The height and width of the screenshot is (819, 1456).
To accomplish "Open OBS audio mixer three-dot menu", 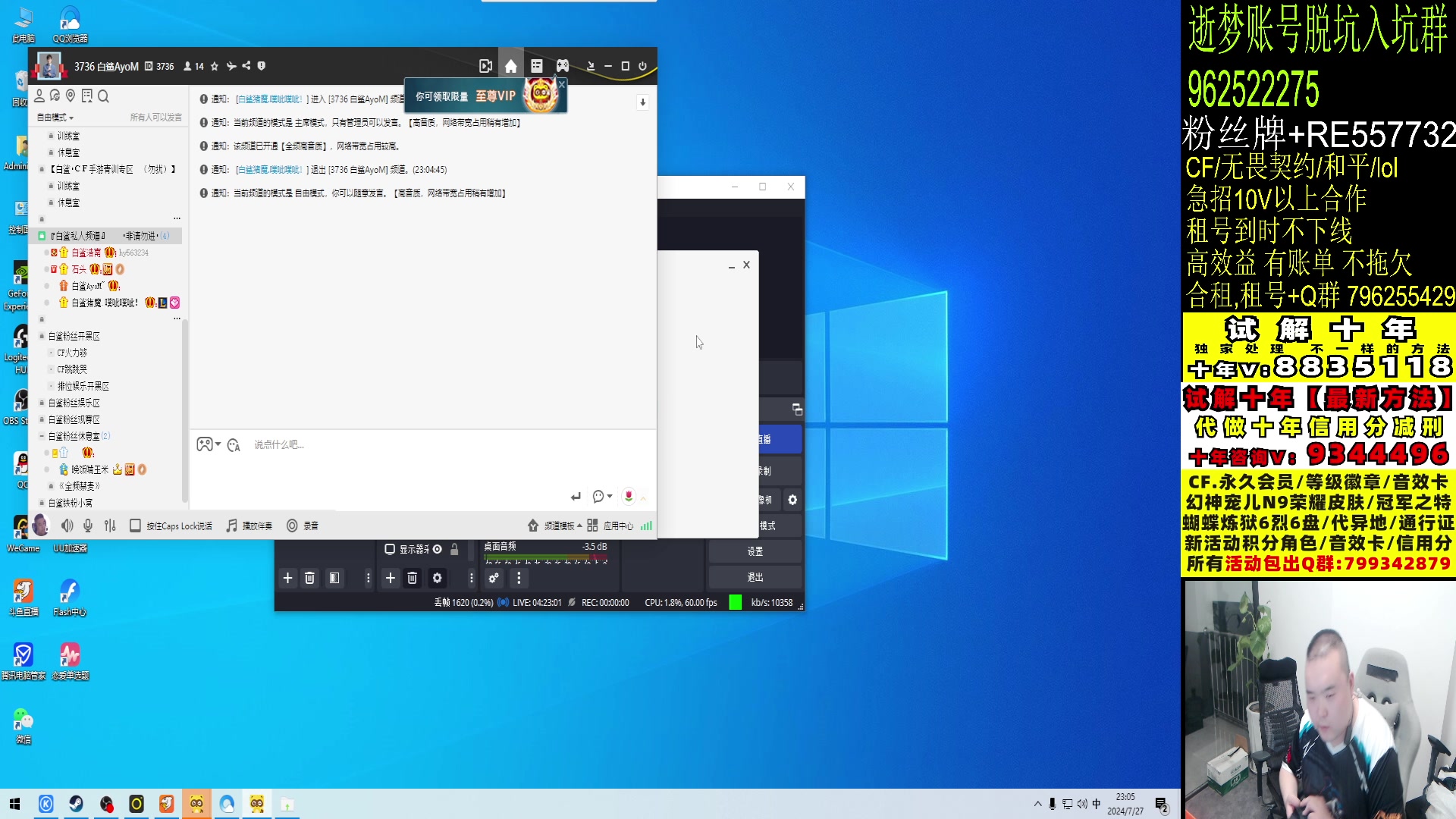I will point(519,578).
